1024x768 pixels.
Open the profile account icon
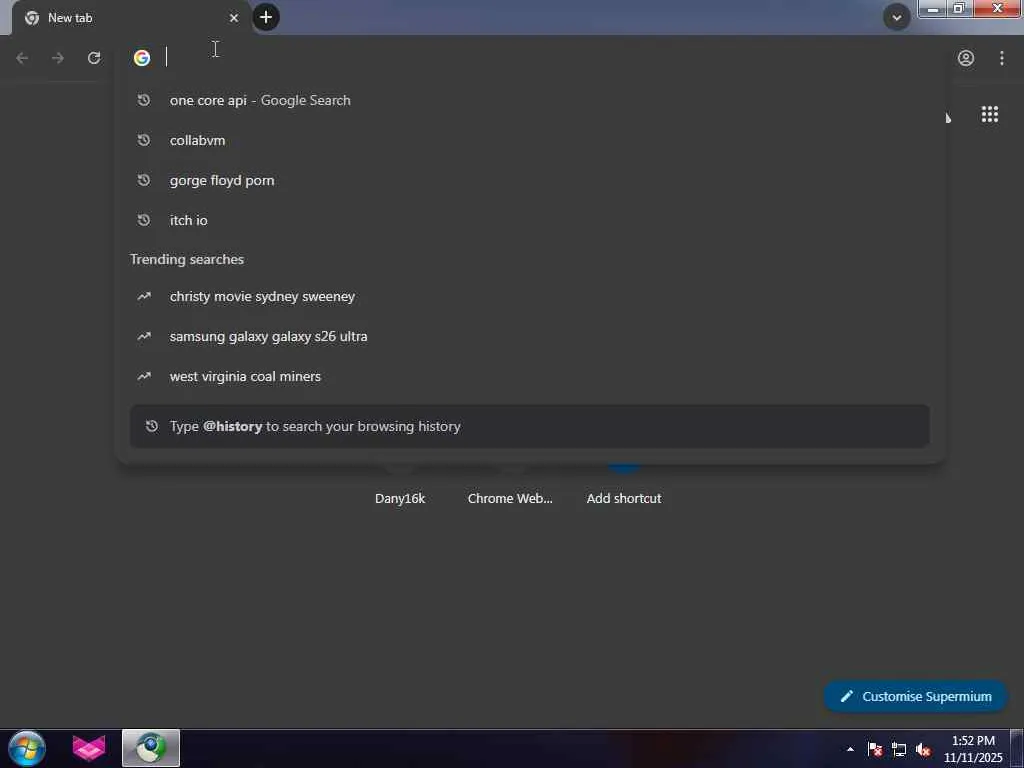coord(966,58)
